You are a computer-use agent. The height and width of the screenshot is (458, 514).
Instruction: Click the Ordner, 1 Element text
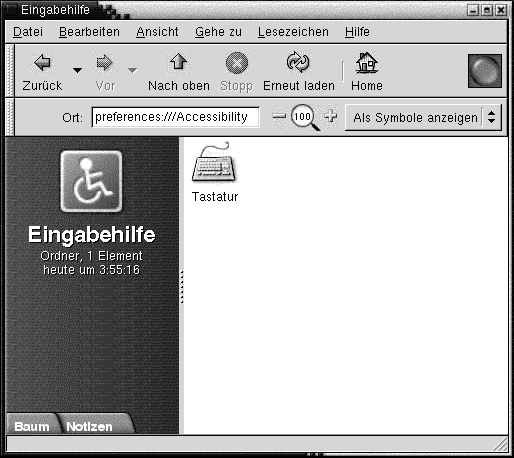point(91,256)
